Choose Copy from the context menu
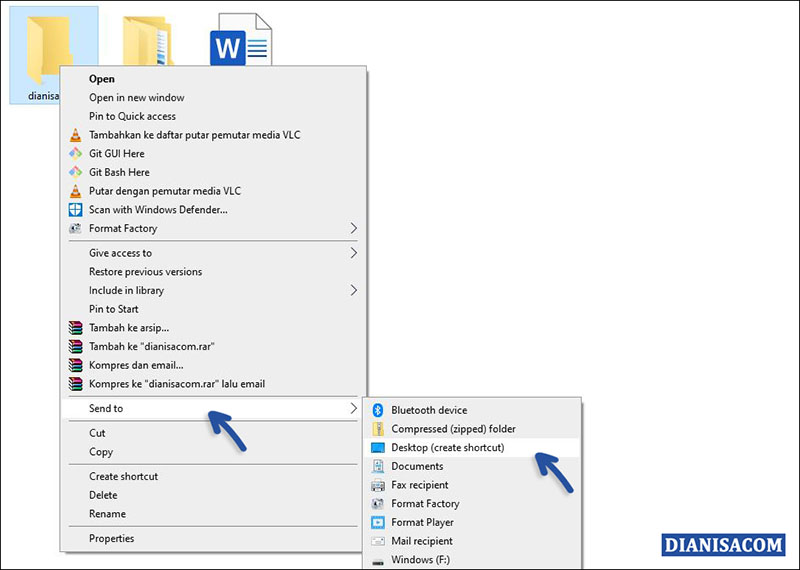The height and width of the screenshot is (570, 800). tap(213, 452)
